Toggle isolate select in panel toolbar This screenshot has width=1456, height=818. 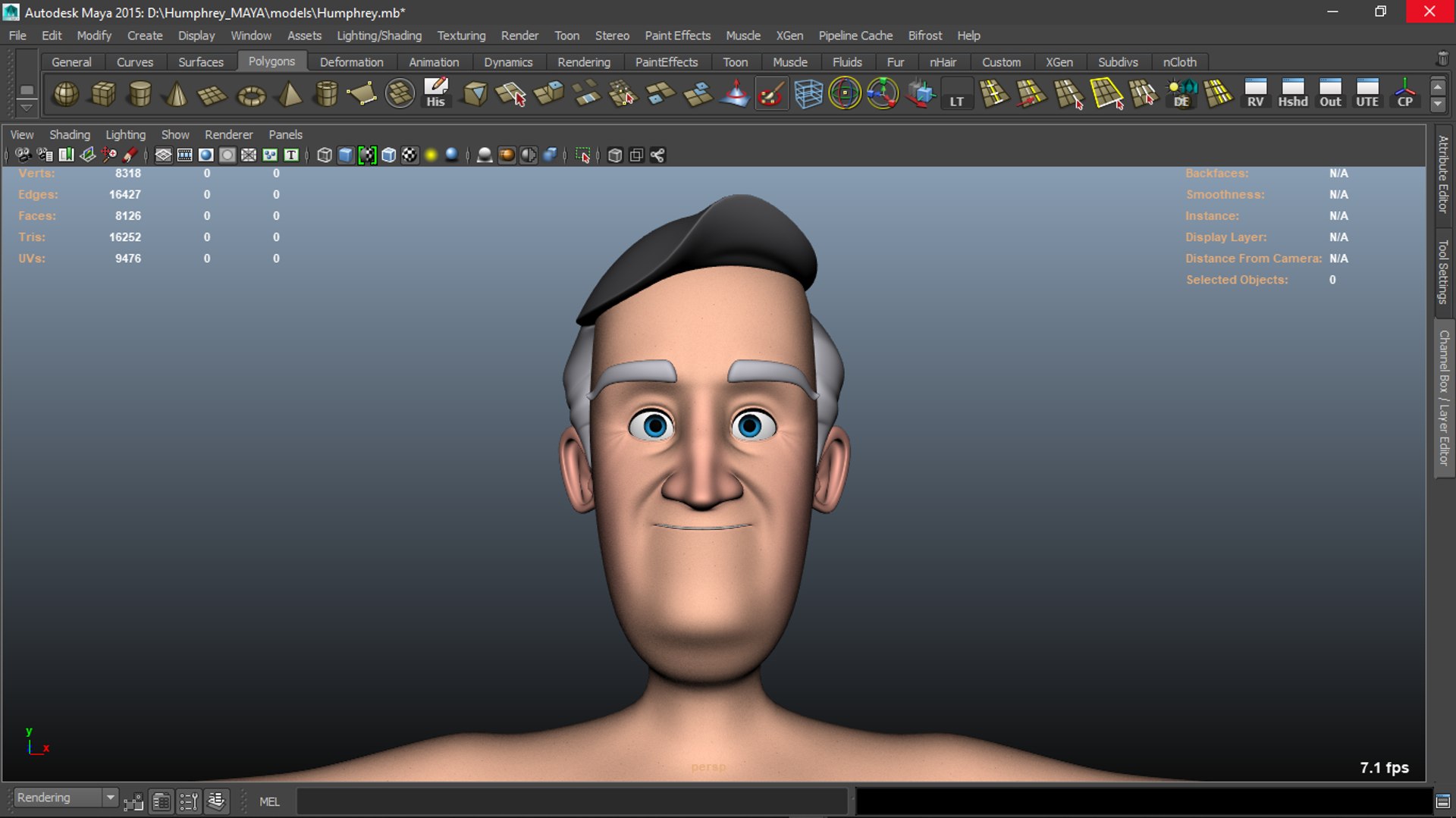coord(582,155)
